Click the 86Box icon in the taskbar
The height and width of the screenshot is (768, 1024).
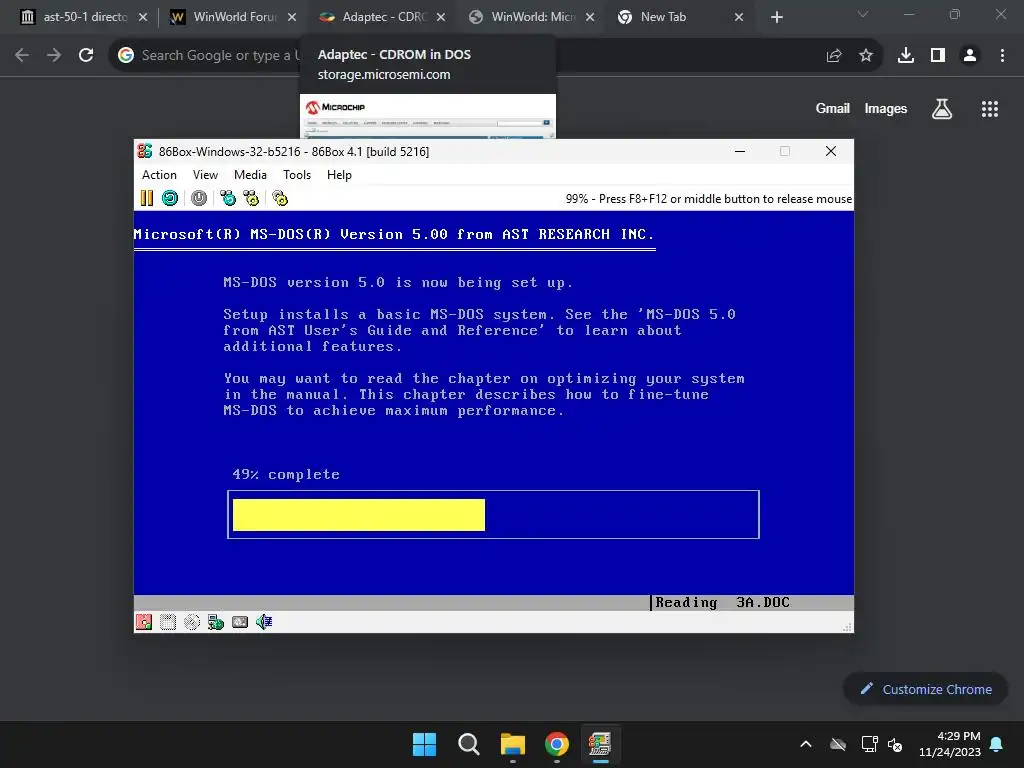600,744
